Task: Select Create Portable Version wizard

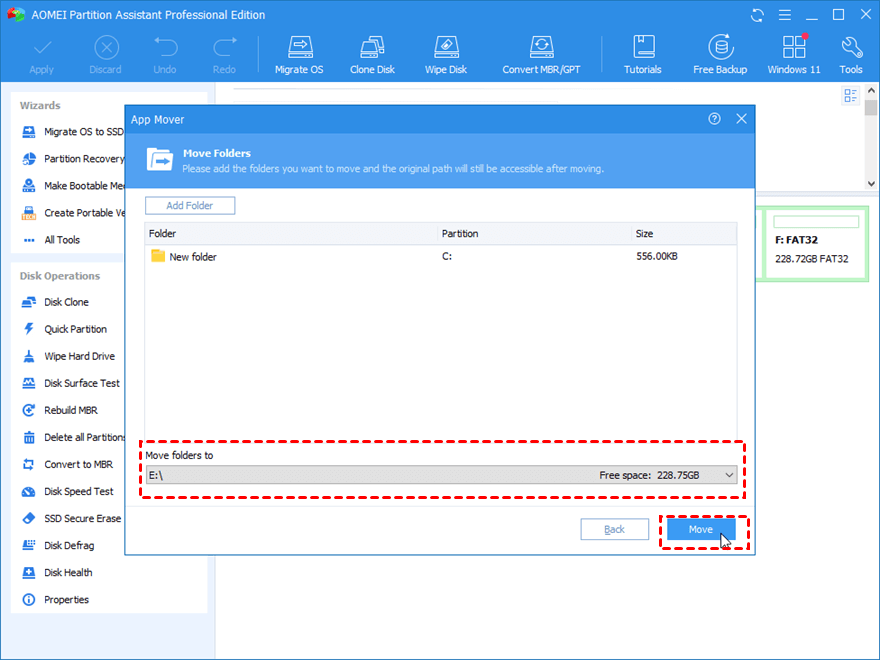Action: click(72, 213)
